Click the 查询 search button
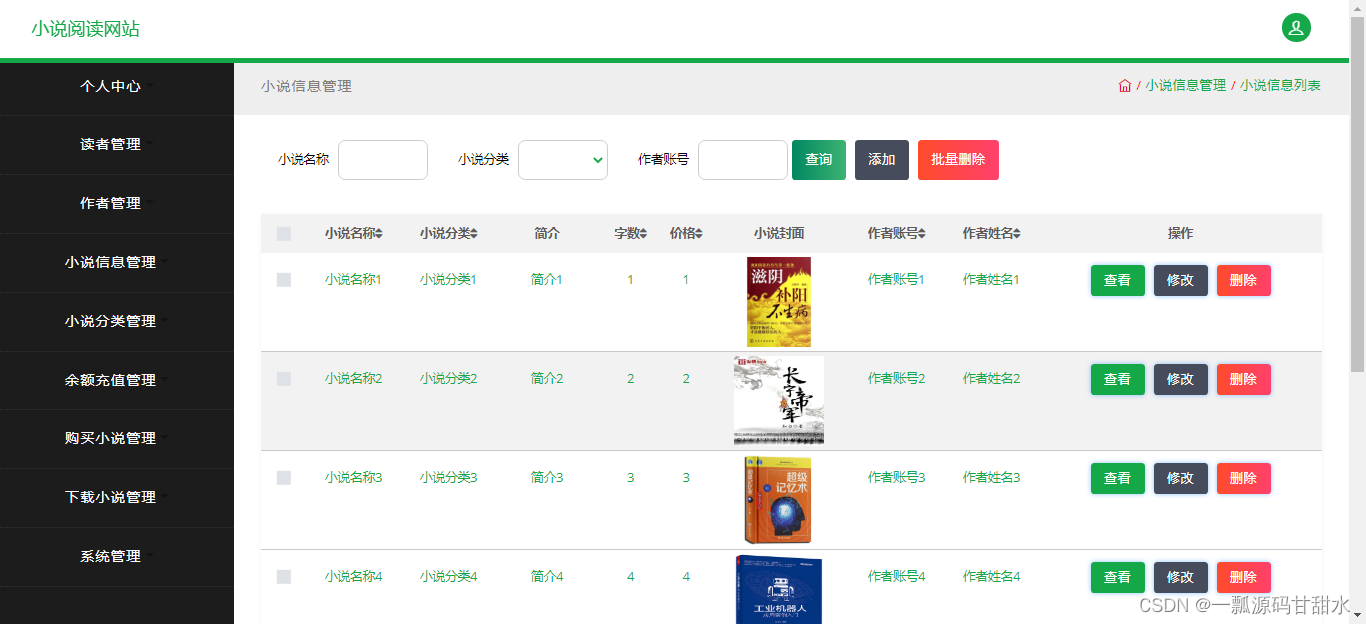 [819, 160]
